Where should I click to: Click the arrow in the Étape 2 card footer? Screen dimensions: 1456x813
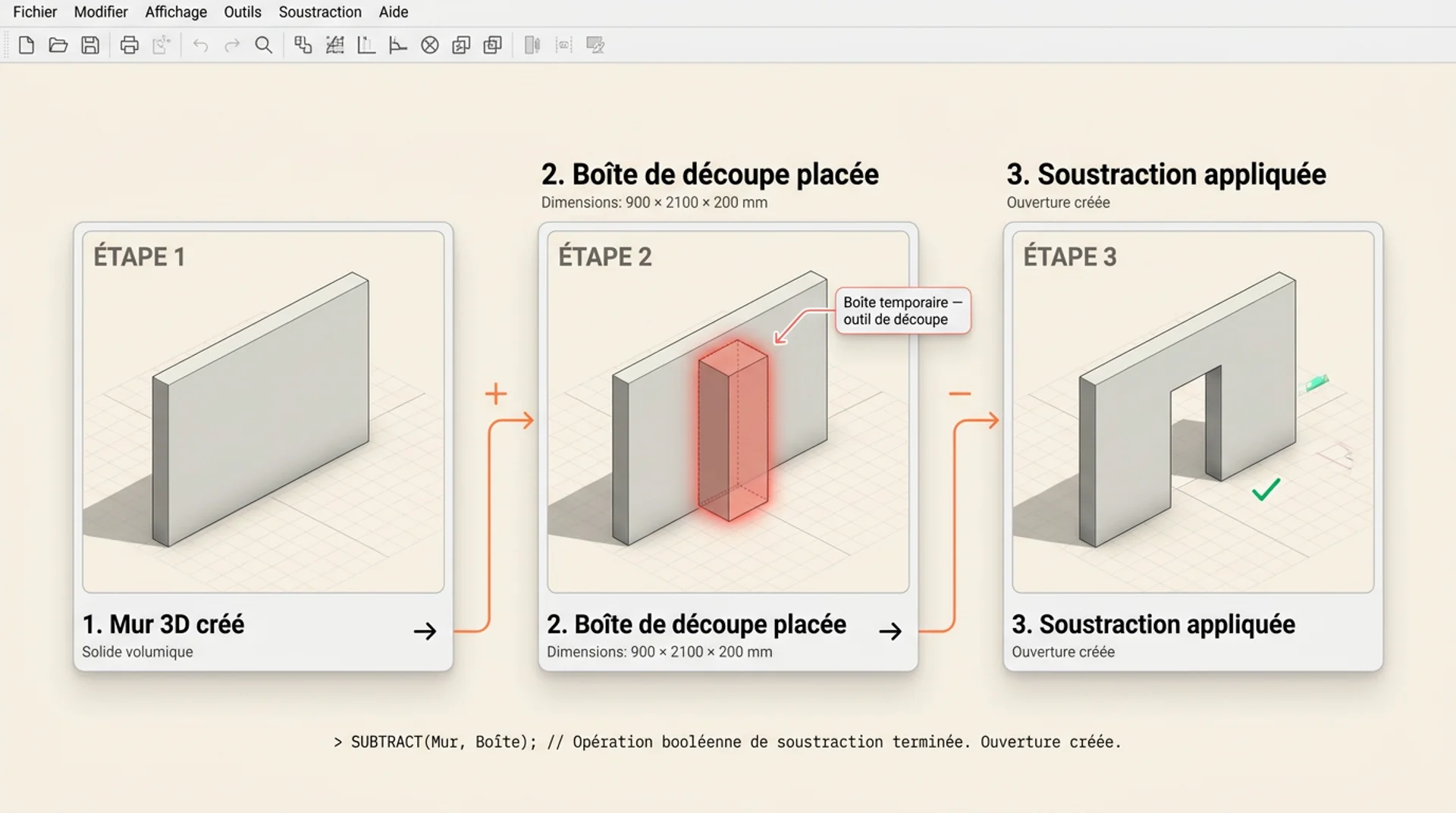click(x=890, y=631)
